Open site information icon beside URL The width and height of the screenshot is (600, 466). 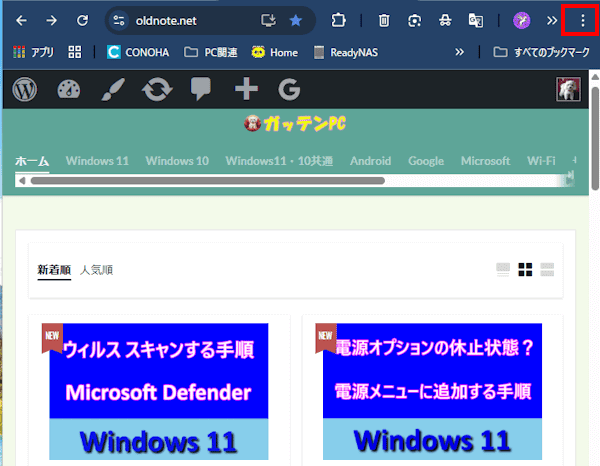tap(119, 20)
